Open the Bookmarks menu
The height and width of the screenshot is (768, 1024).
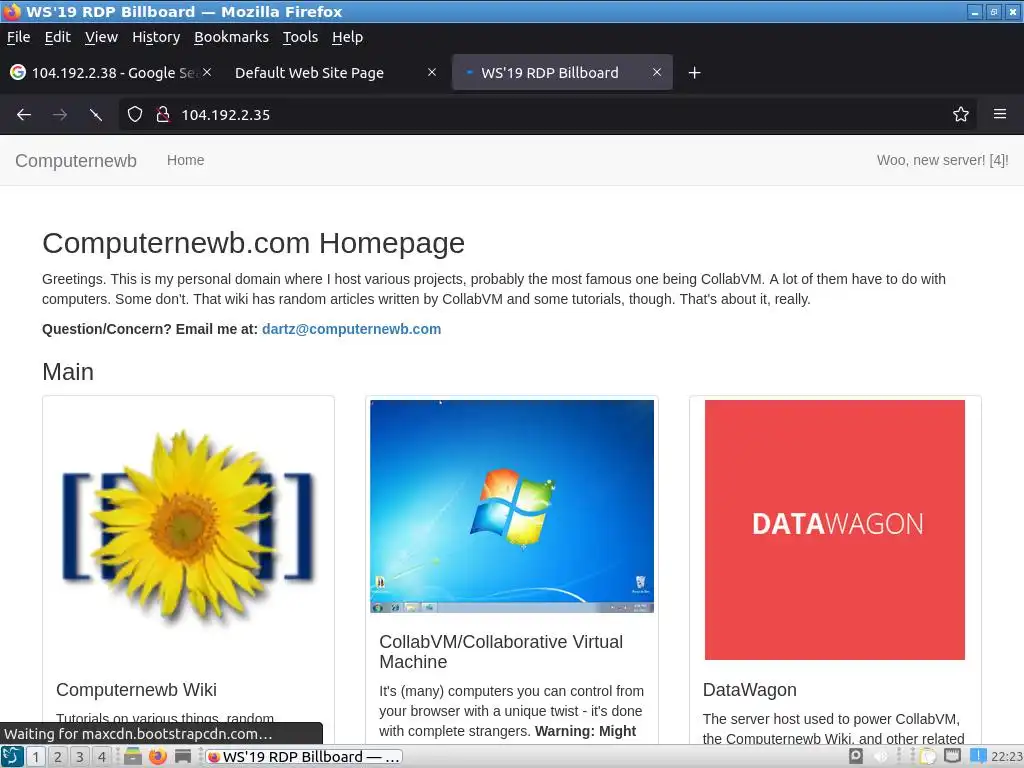point(231,37)
